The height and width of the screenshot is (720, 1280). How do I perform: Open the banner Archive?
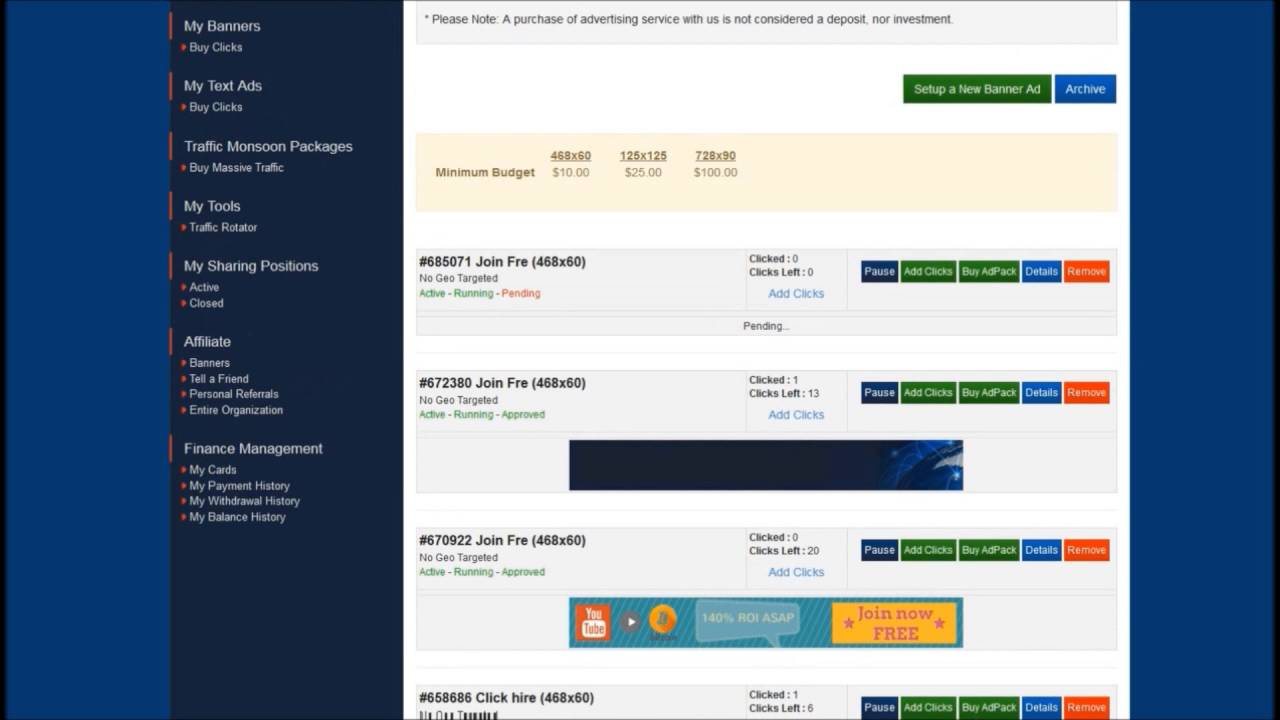click(1085, 89)
